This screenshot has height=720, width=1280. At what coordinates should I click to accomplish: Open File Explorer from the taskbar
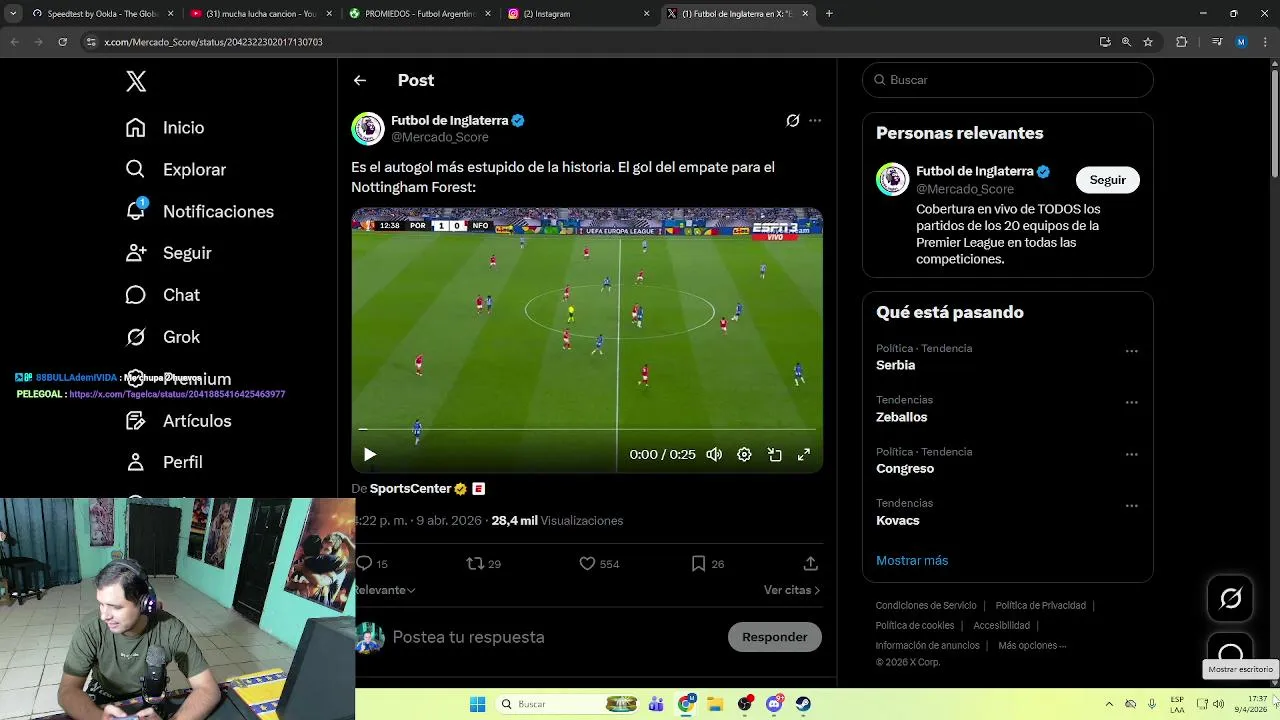pyautogui.click(x=715, y=704)
